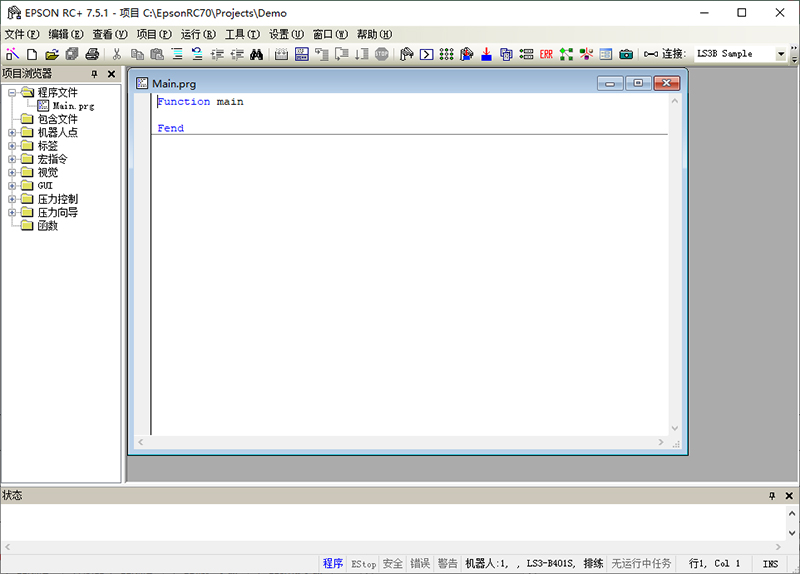Click the 程序 status bar indicator
Image resolution: width=800 pixels, height=574 pixels.
coord(333,564)
